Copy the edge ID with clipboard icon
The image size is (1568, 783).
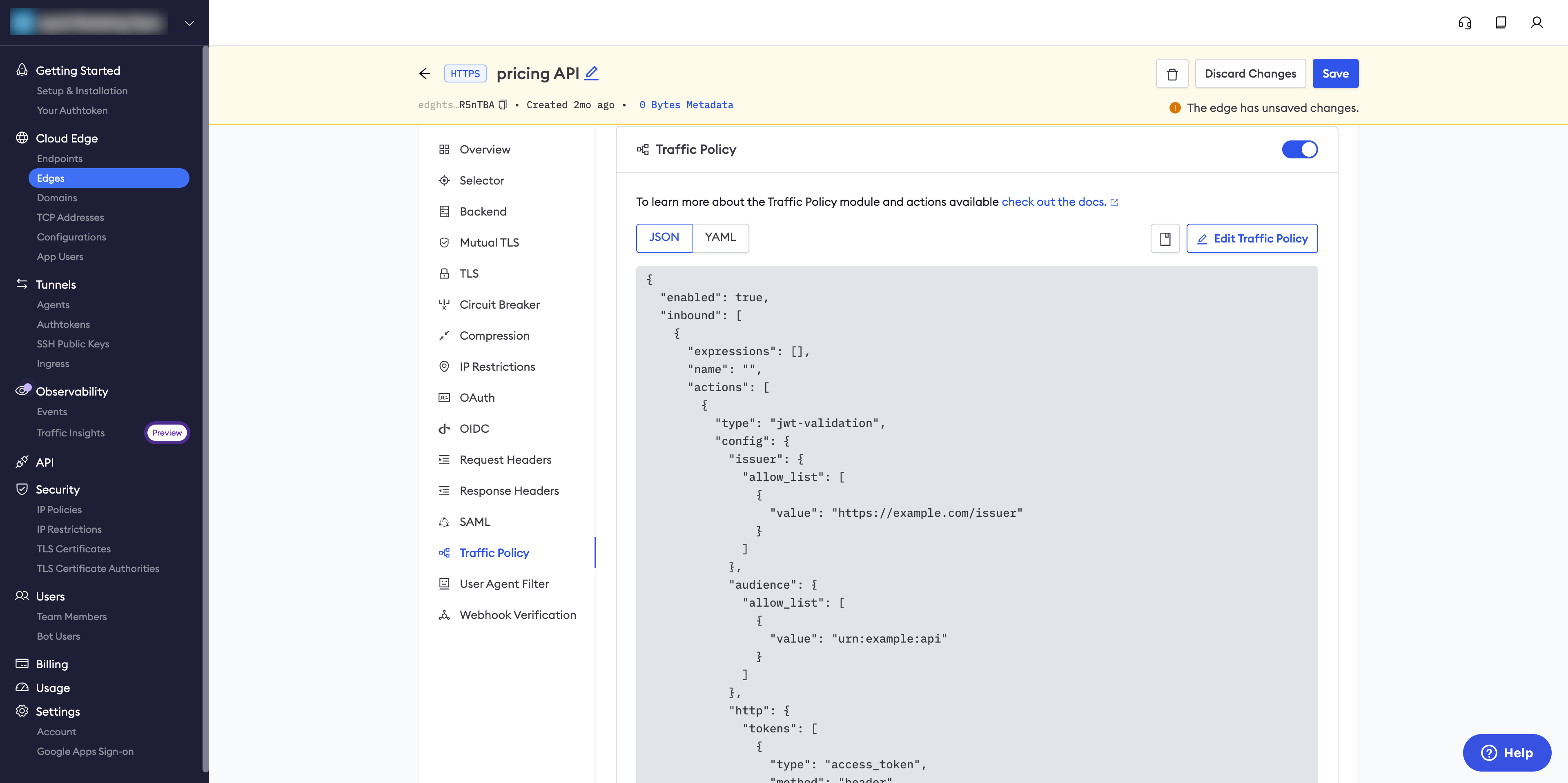503,105
